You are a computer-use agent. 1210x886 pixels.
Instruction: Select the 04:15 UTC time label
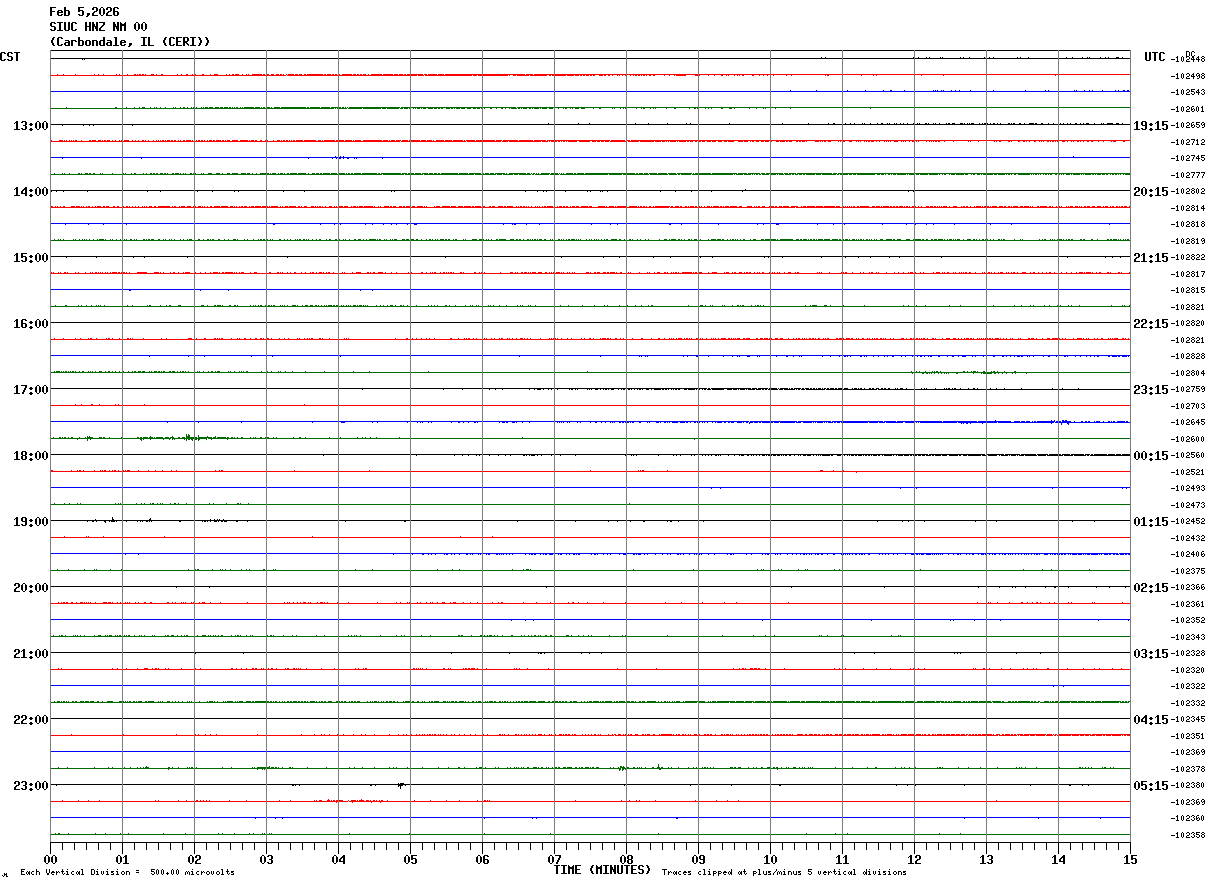[1150, 719]
